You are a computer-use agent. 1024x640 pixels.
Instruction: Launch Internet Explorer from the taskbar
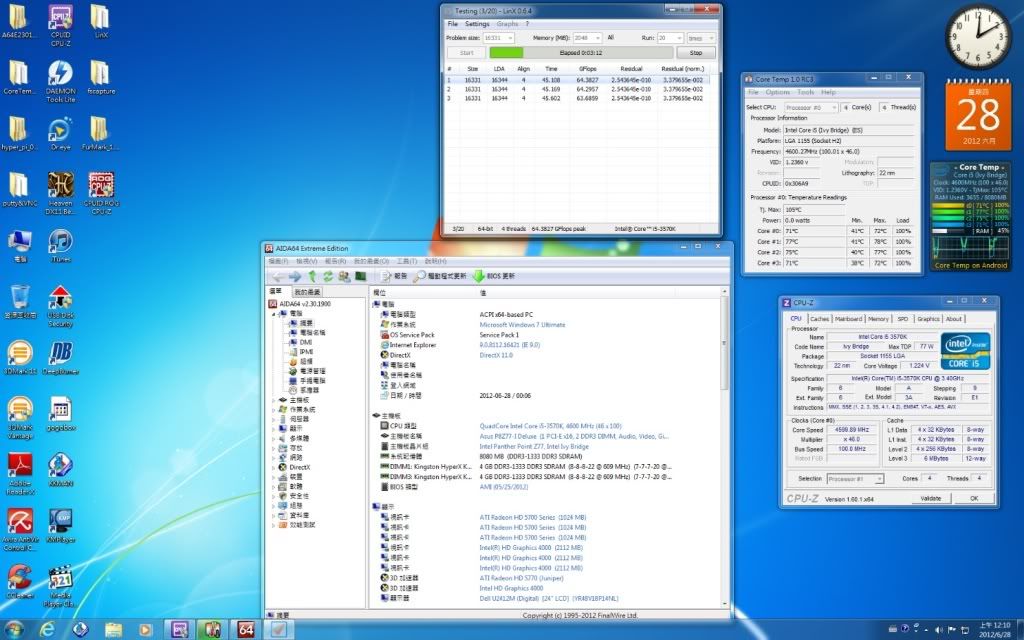(47, 630)
